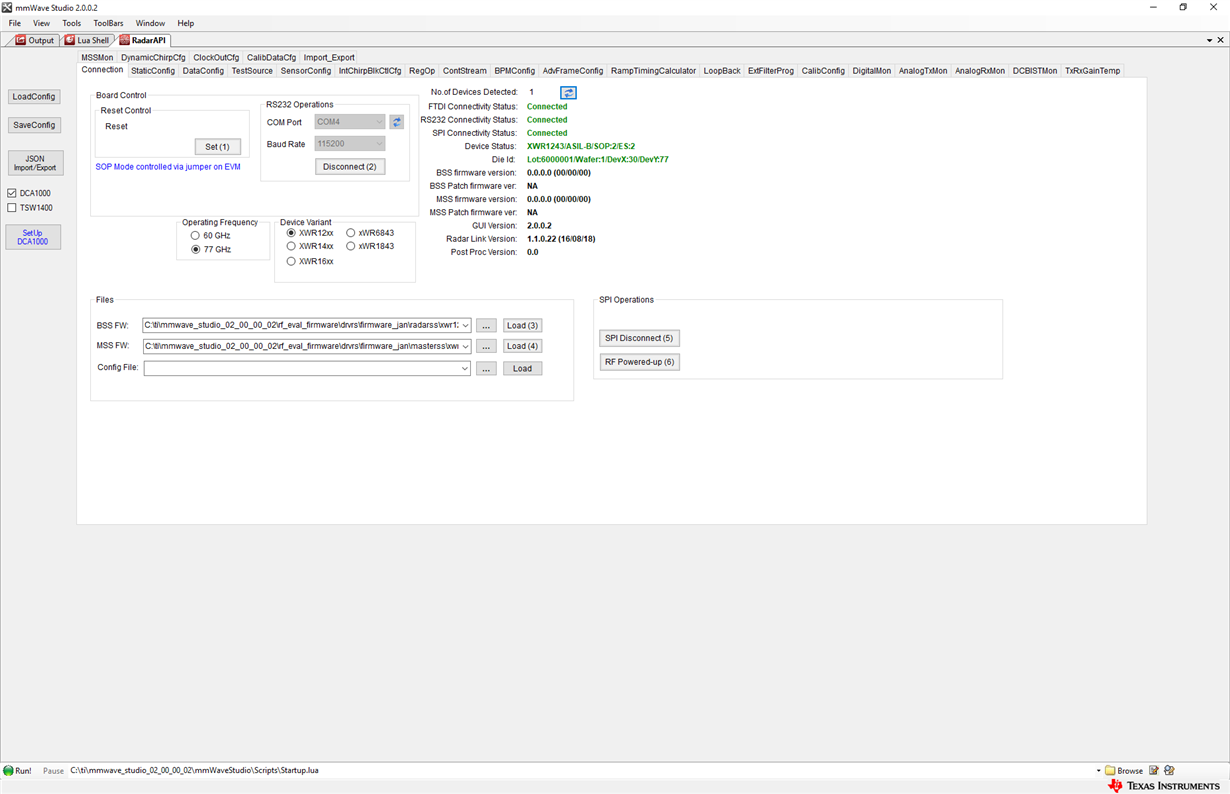Switch to the Import_Export tab
The height and width of the screenshot is (794, 1230).
coord(329,58)
